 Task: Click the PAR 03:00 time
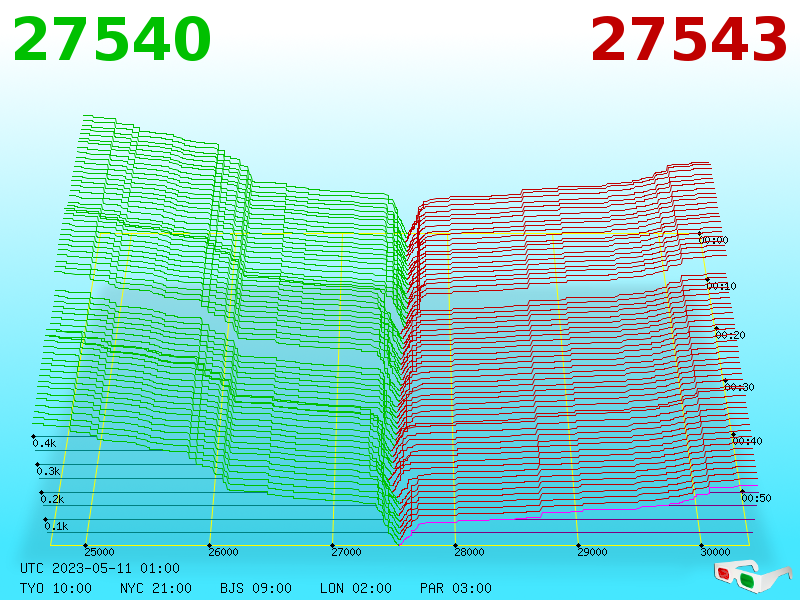[x=456, y=588]
